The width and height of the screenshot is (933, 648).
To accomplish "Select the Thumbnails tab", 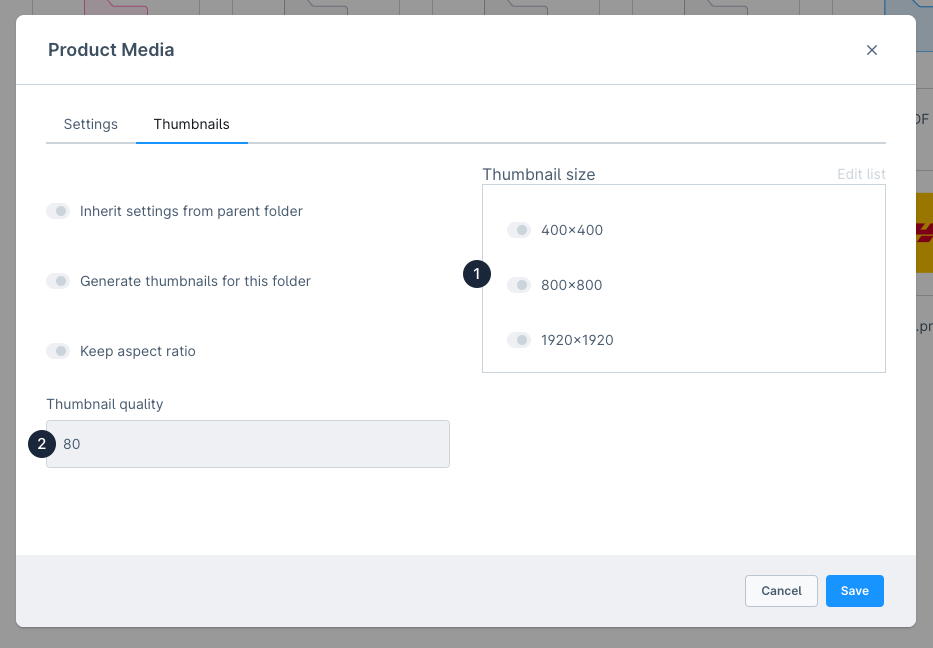I will pos(192,124).
